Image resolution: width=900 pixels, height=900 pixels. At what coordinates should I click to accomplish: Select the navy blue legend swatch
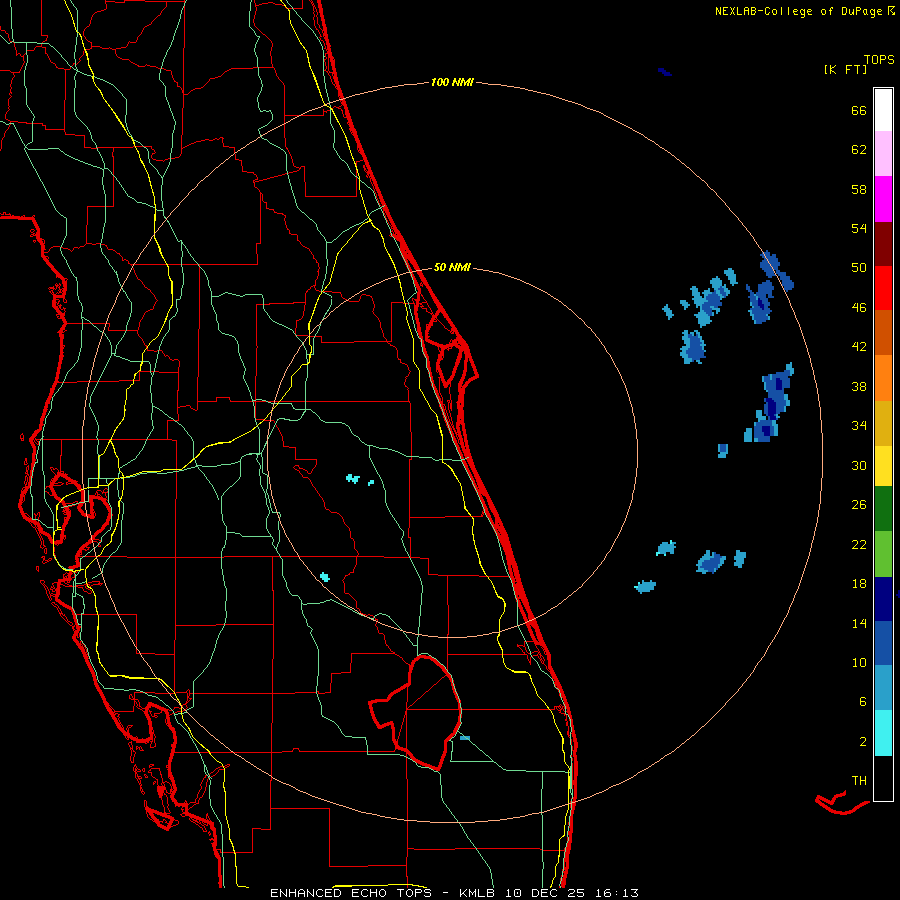click(x=883, y=599)
